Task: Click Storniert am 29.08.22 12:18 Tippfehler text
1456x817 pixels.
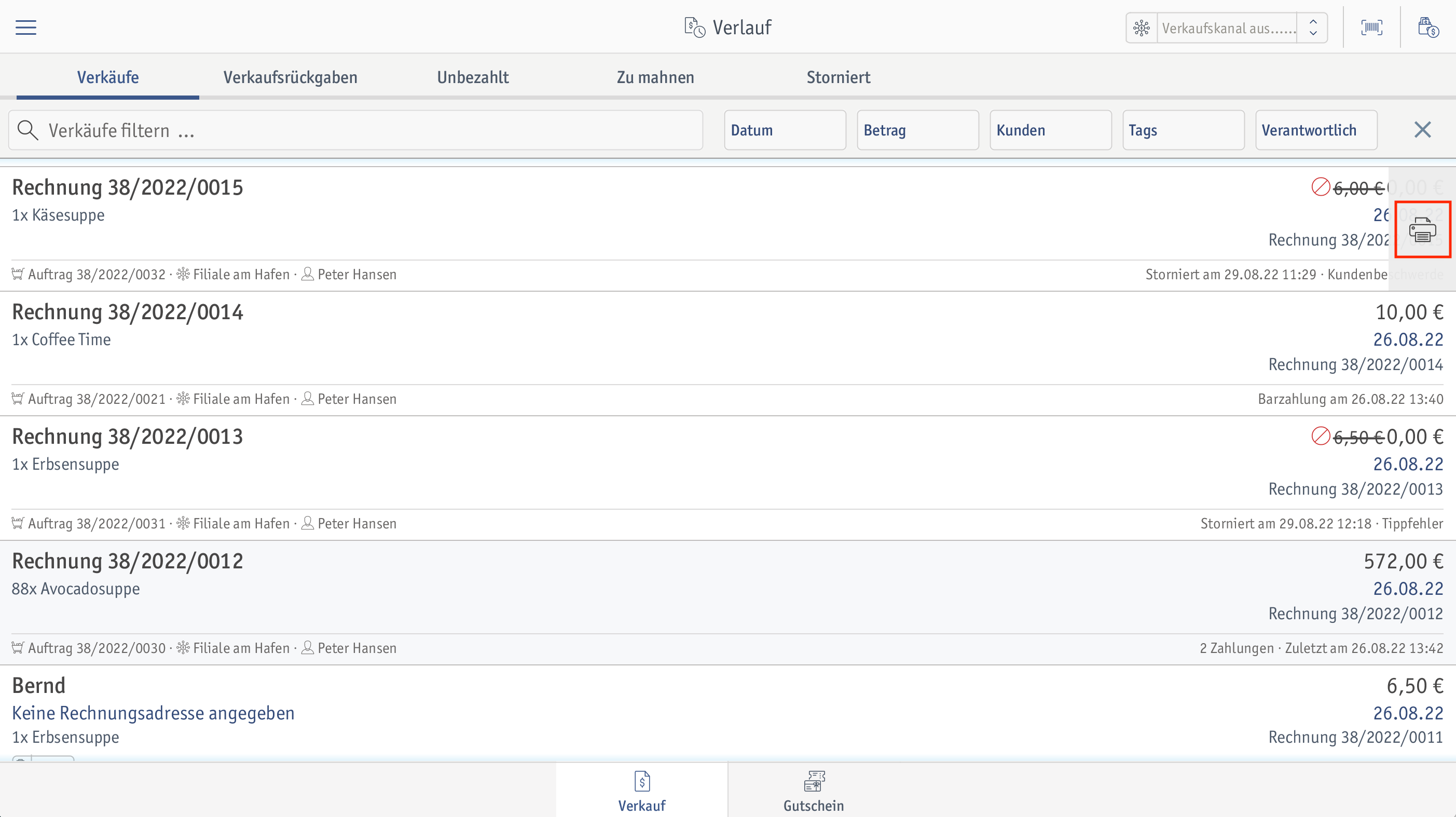Action: 1322,524
